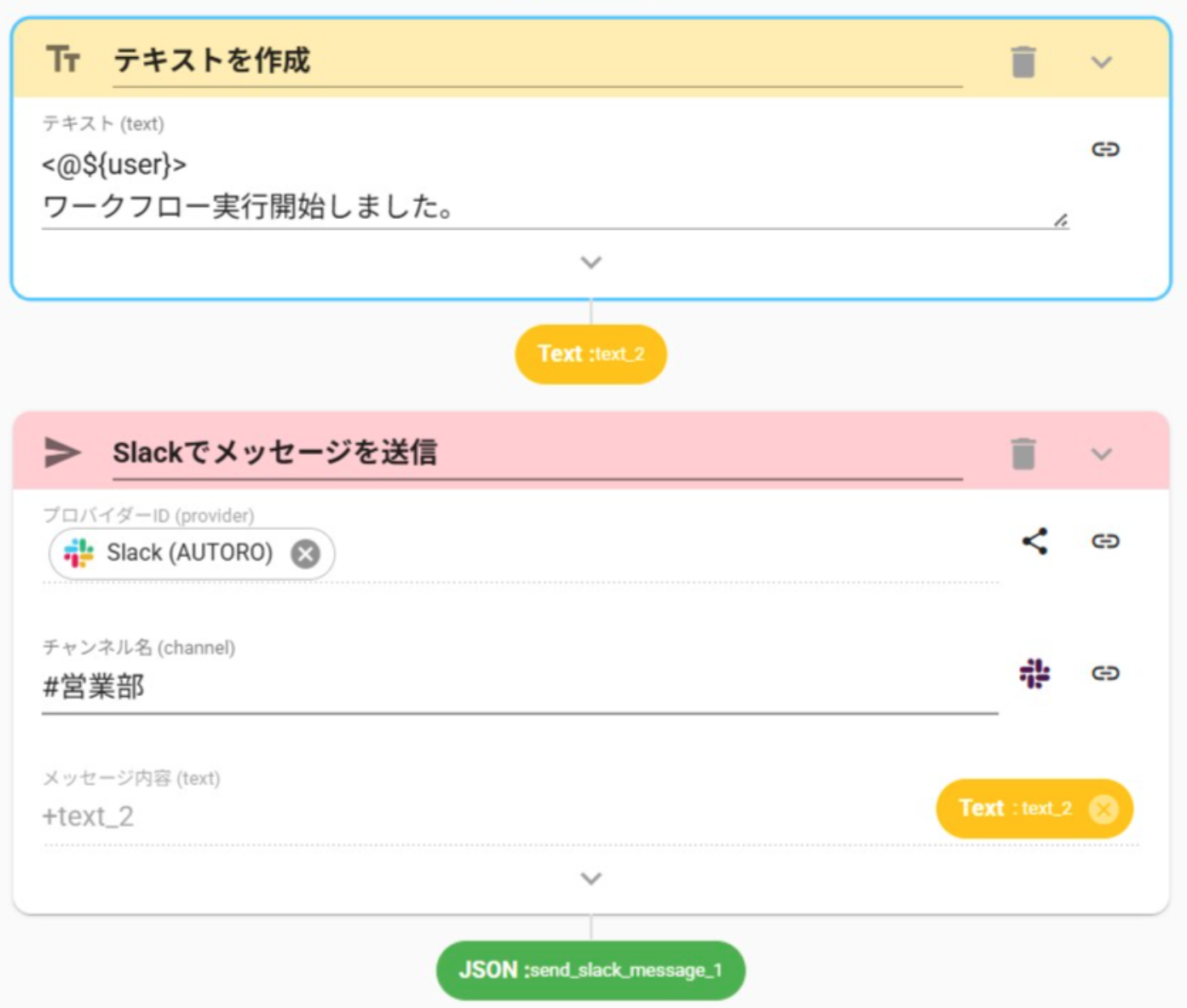
Task: Click the Slackでメッセージを送信 title field
Action: pyautogui.click(x=537, y=452)
